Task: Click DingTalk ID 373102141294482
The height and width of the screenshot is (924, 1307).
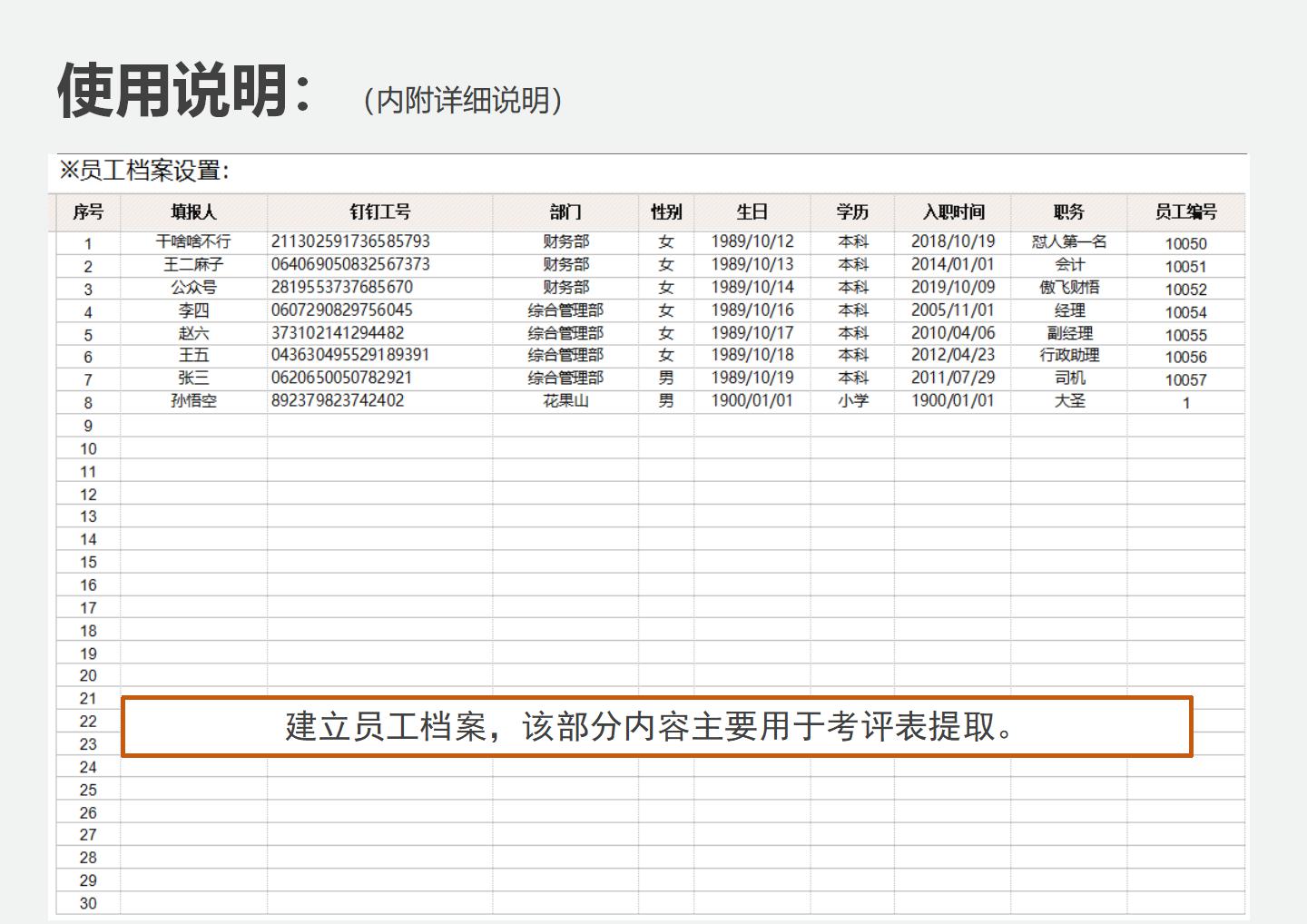Action: [338, 333]
